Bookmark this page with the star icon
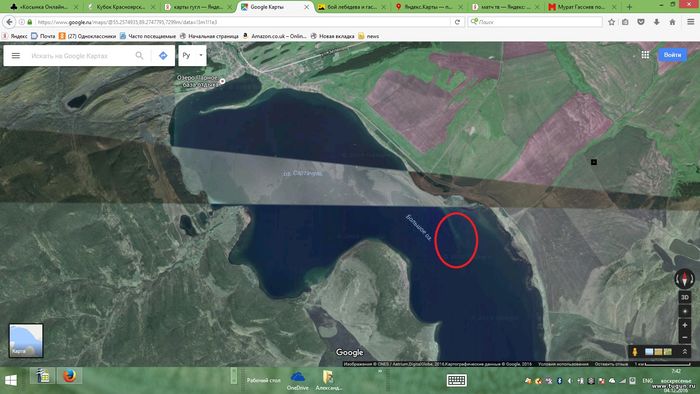700x394 pixels. [x=611, y=22]
